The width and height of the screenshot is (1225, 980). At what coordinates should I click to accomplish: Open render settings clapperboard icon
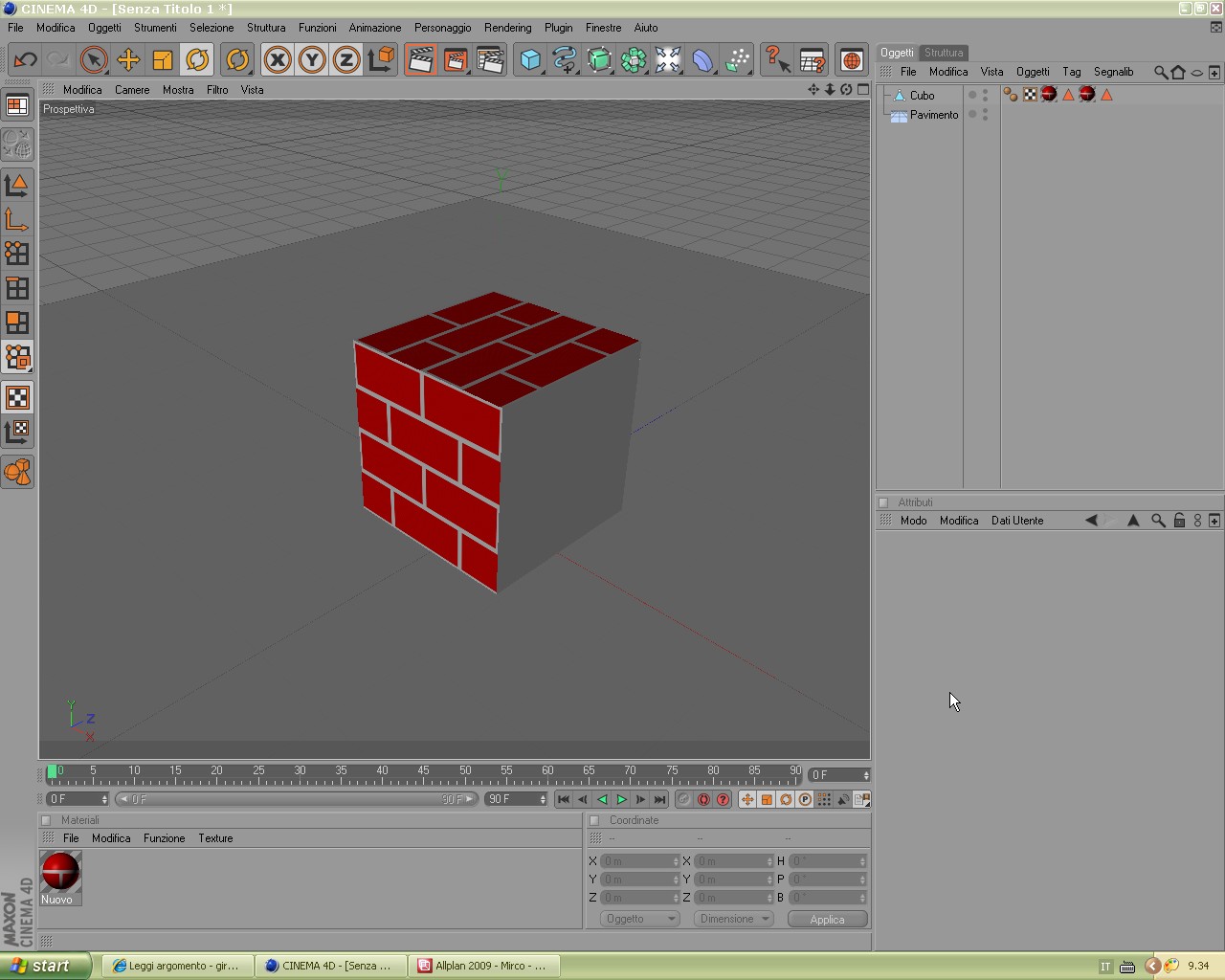click(490, 60)
